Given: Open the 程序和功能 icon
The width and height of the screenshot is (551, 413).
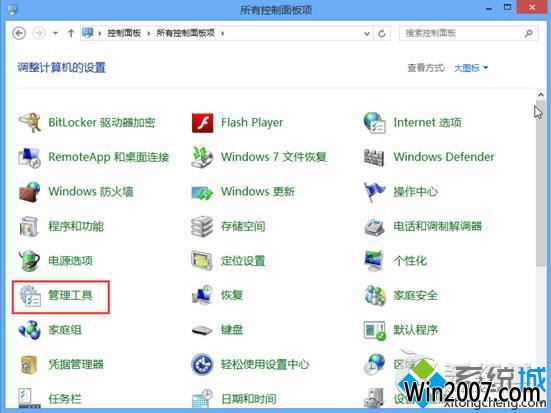Looking at the screenshot, I should (x=30, y=226).
